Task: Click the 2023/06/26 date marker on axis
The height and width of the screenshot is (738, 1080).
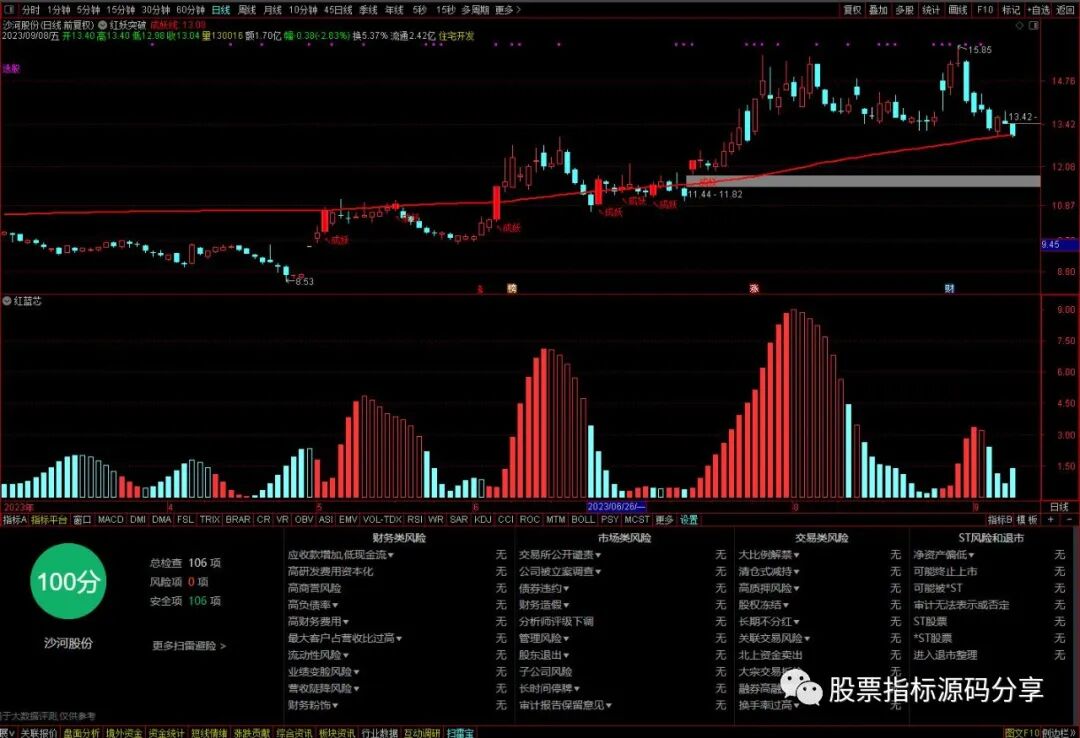Action: (x=616, y=507)
